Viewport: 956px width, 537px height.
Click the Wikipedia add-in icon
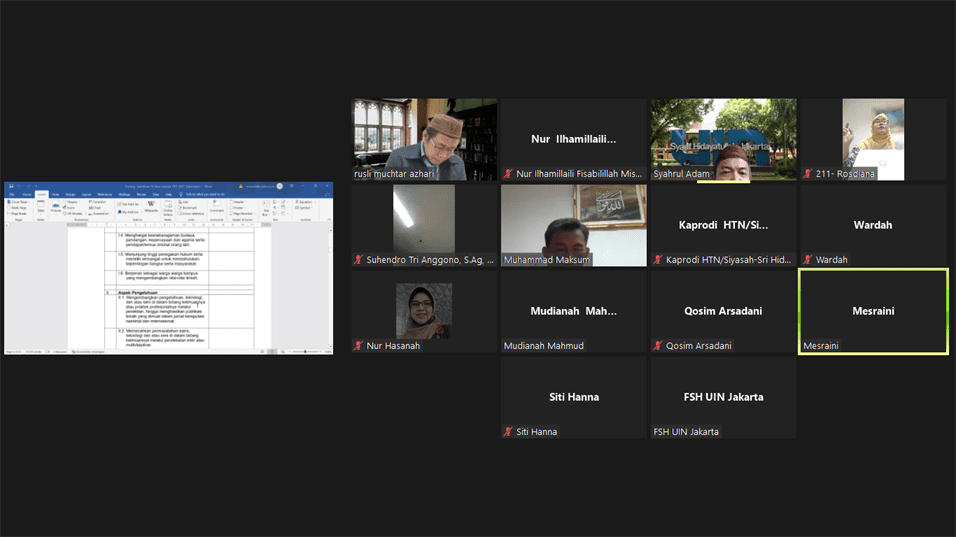point(151,206)
